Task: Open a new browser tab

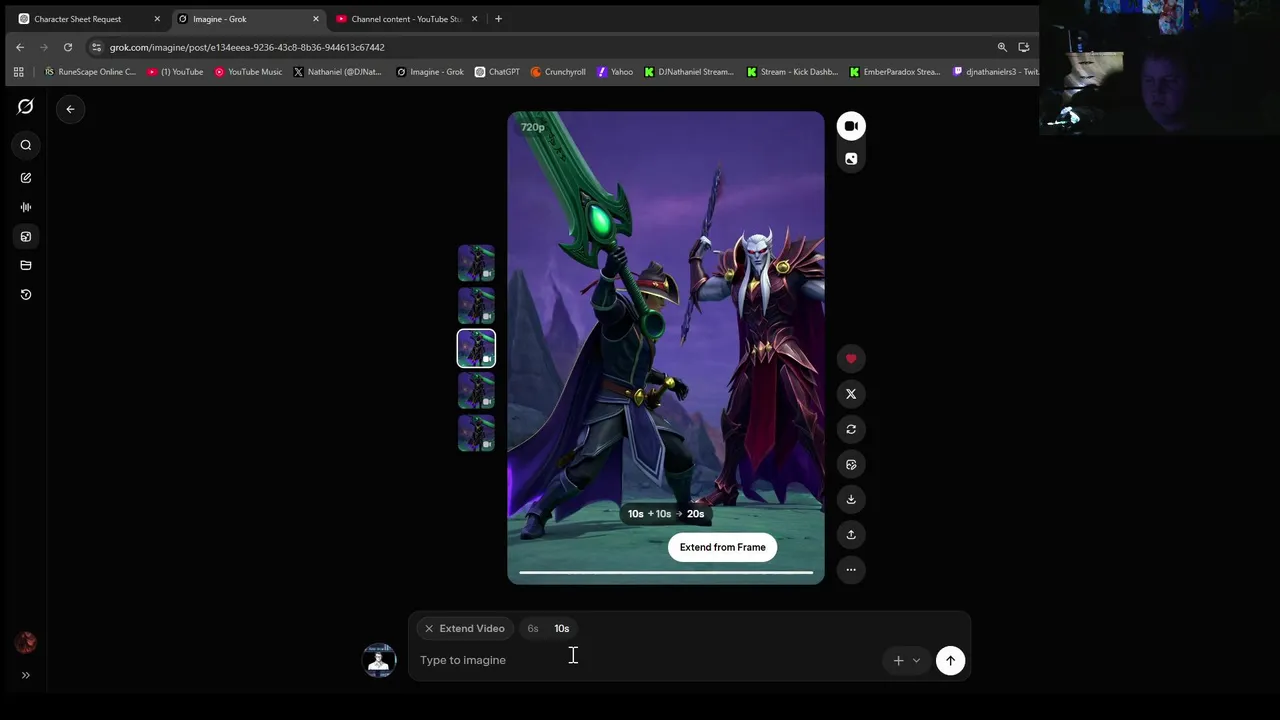Action: coord(498,19)
